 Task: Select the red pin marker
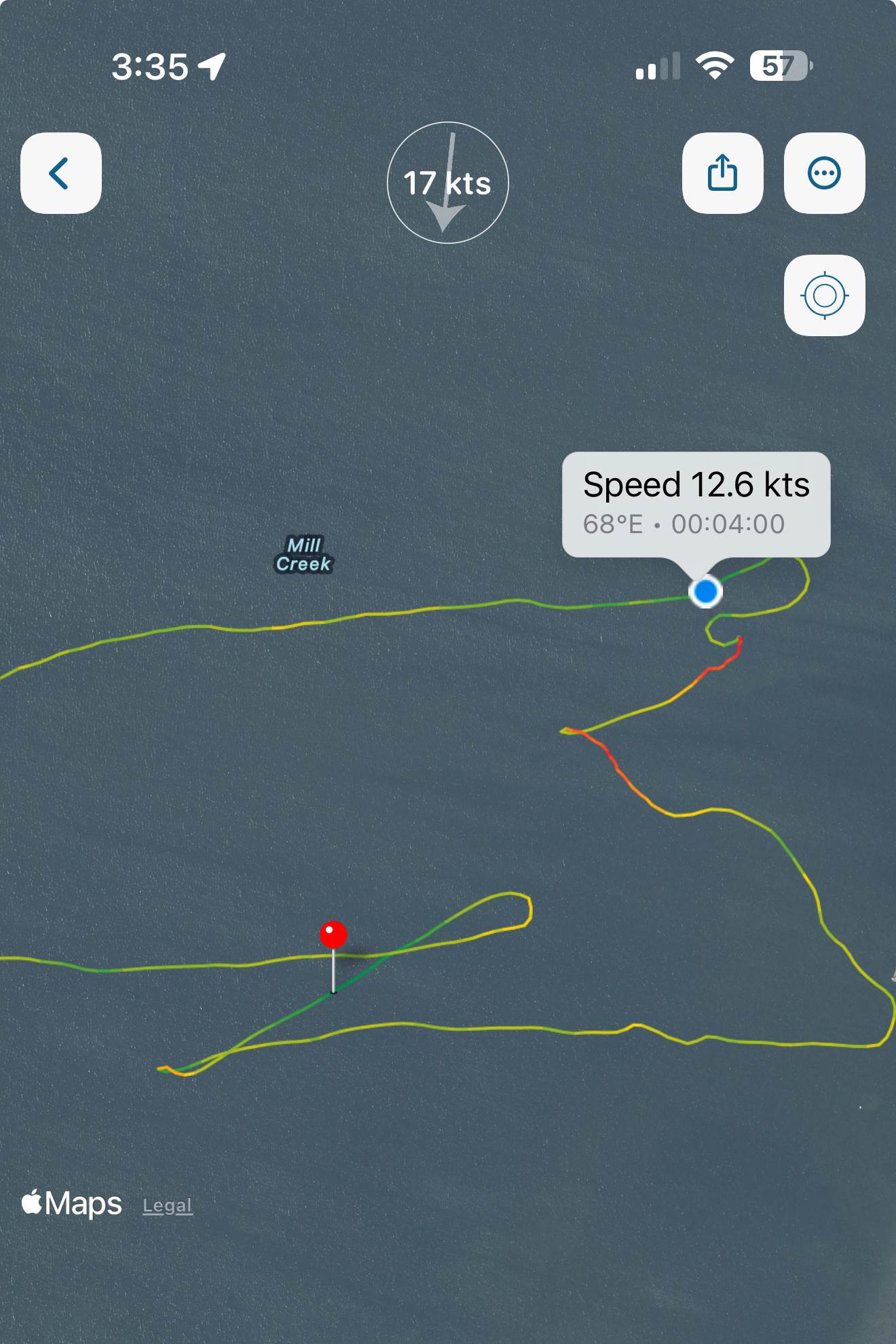pos(333,934)
